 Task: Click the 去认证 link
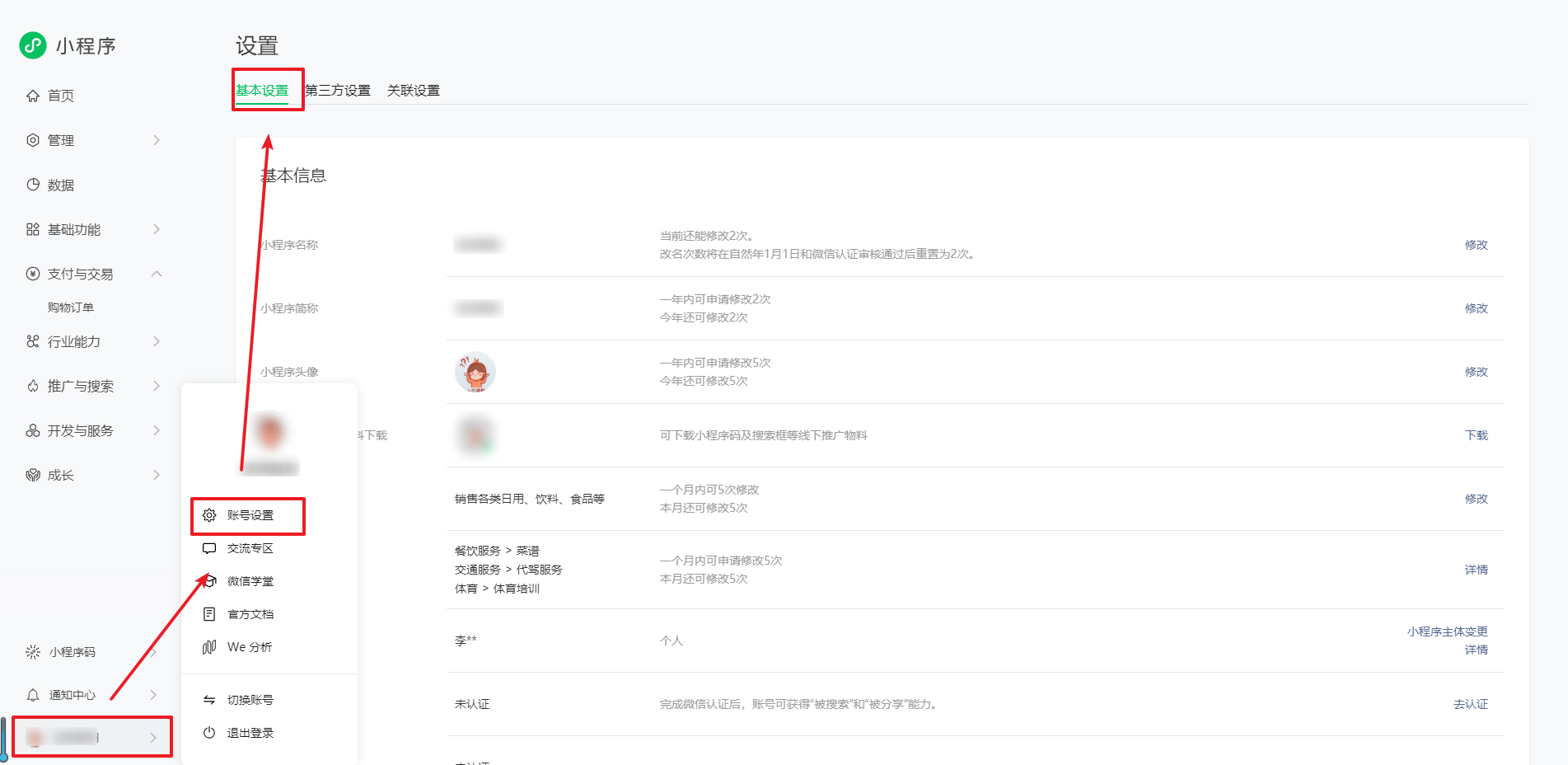click(x=1470, y=704)
